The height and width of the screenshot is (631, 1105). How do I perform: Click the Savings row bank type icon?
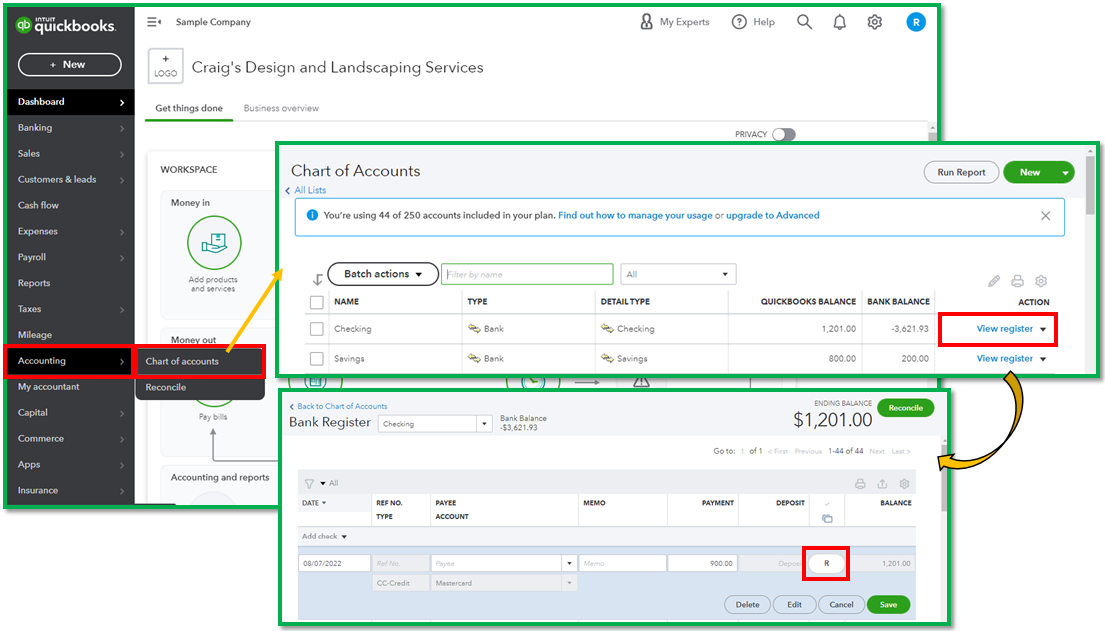(474, 358)
